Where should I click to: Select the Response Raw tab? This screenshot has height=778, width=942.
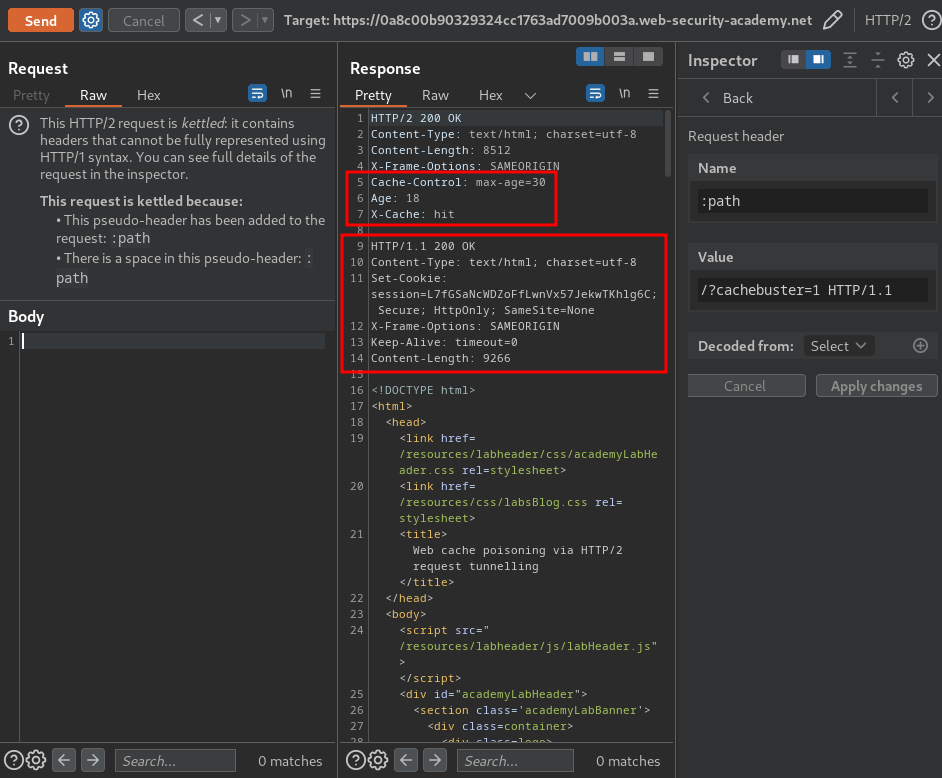pyautogui.click(x=435, y=95)
